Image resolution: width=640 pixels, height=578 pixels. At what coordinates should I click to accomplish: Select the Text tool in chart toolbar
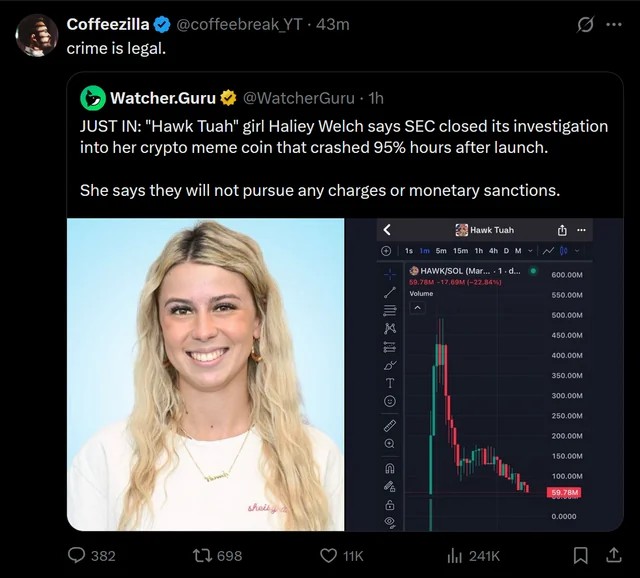point(390,382)
